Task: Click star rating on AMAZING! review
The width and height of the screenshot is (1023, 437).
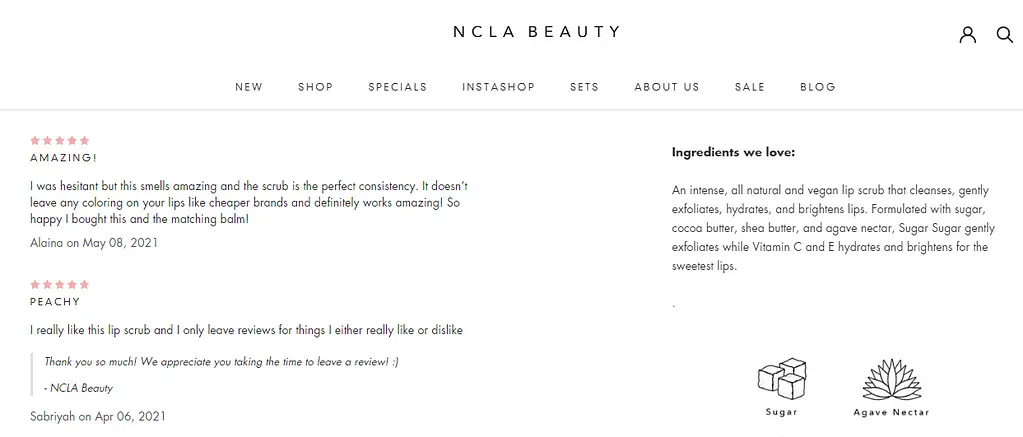Action: tap(60, 141)
